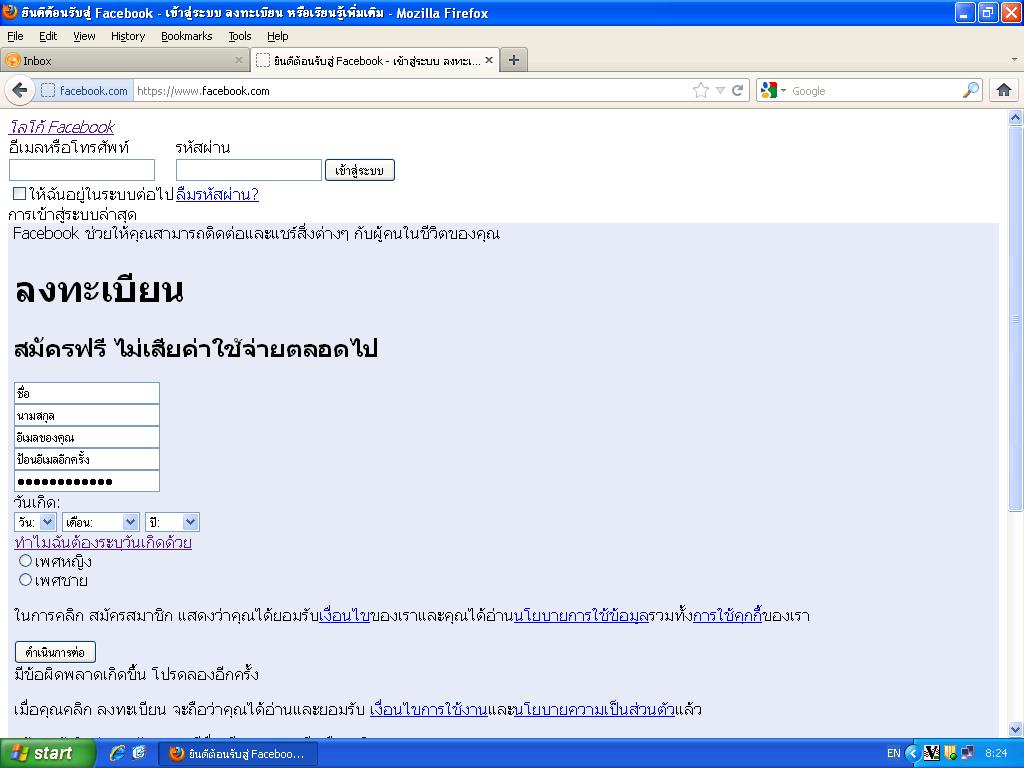
Task: Click the scrollbar down arrow
Action: click(1015, 729)
